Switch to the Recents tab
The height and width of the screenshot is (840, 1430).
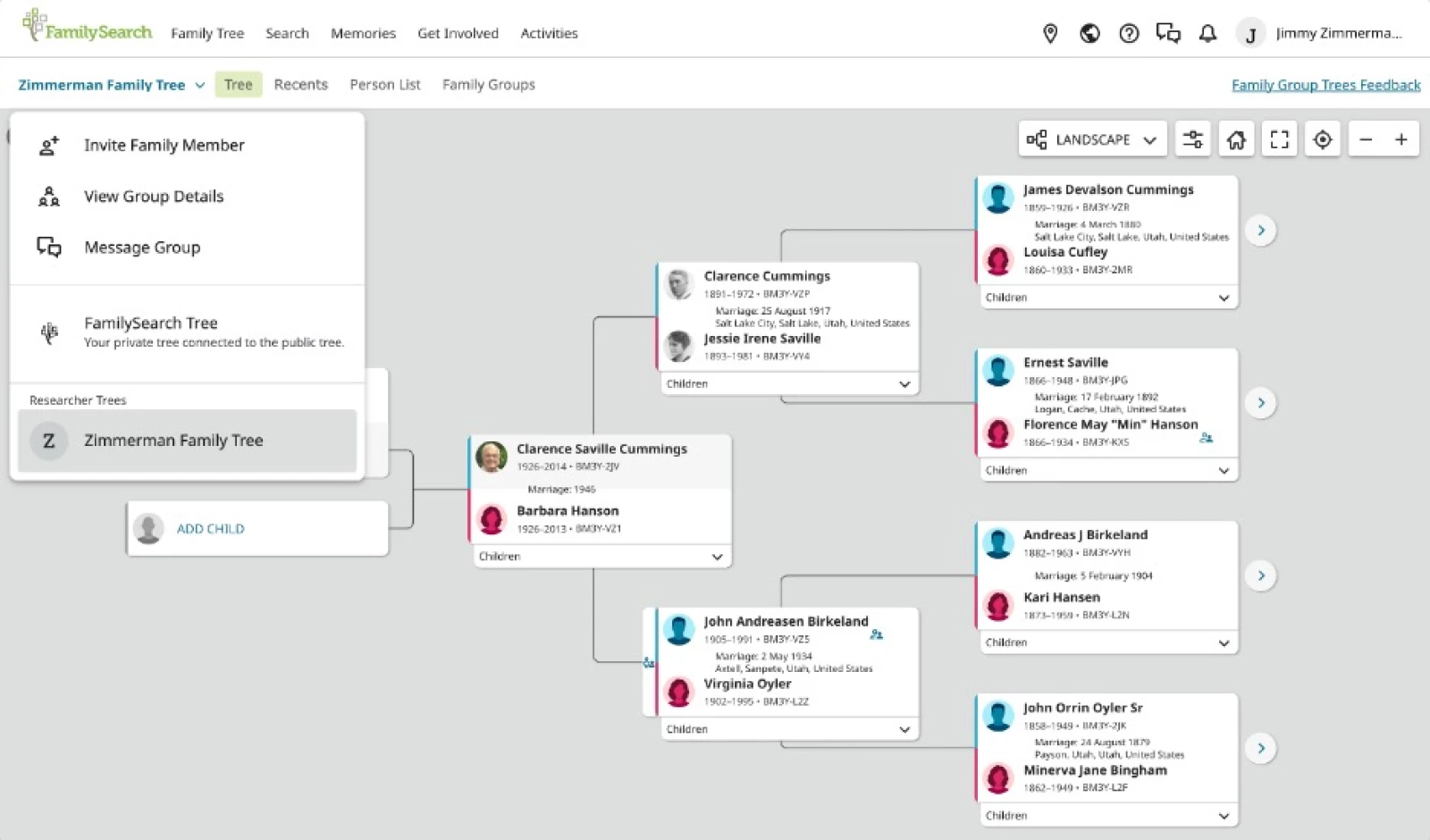[300, 85]
